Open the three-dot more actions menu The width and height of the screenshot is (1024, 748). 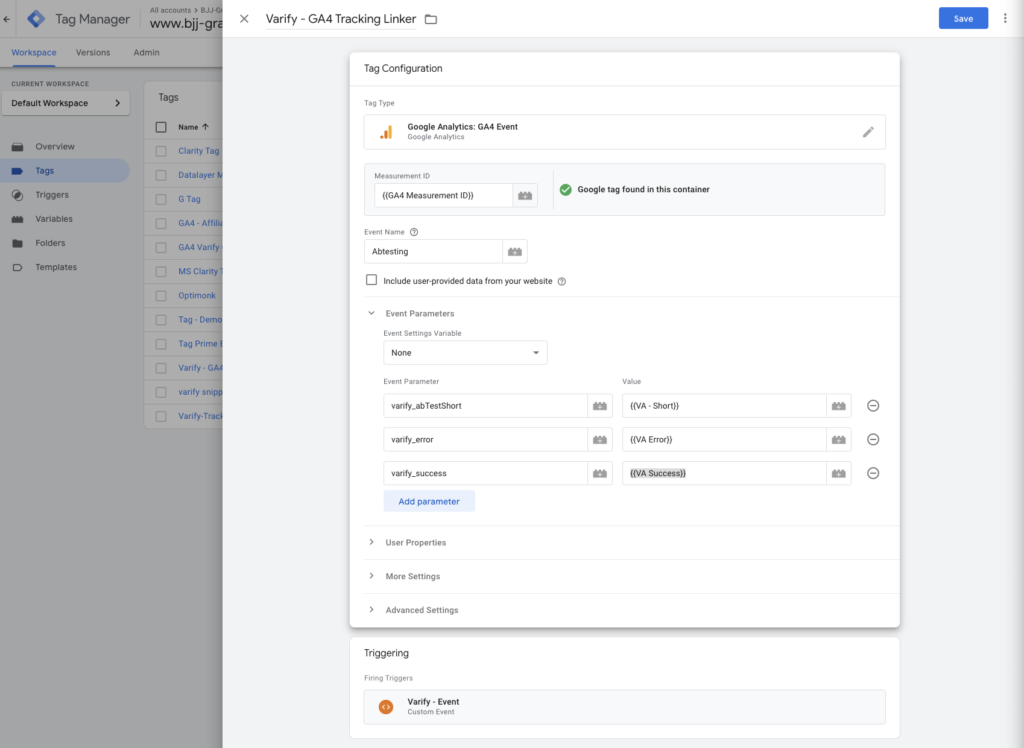[1005, 18]
